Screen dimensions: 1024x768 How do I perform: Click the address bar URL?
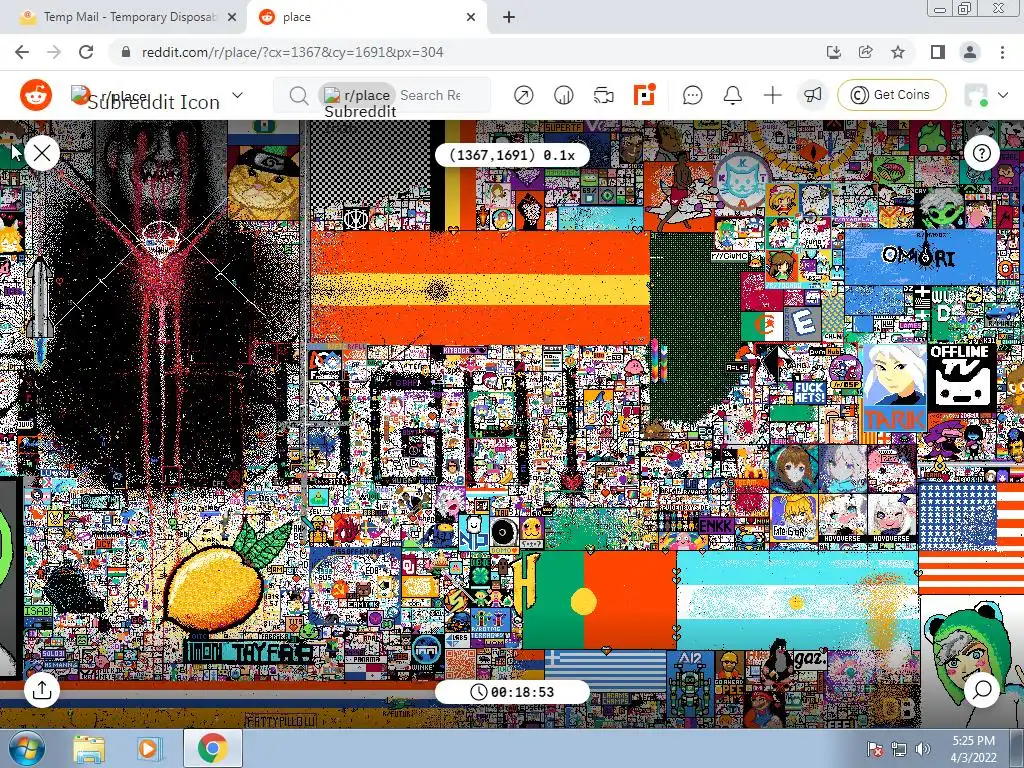point(293,52)
